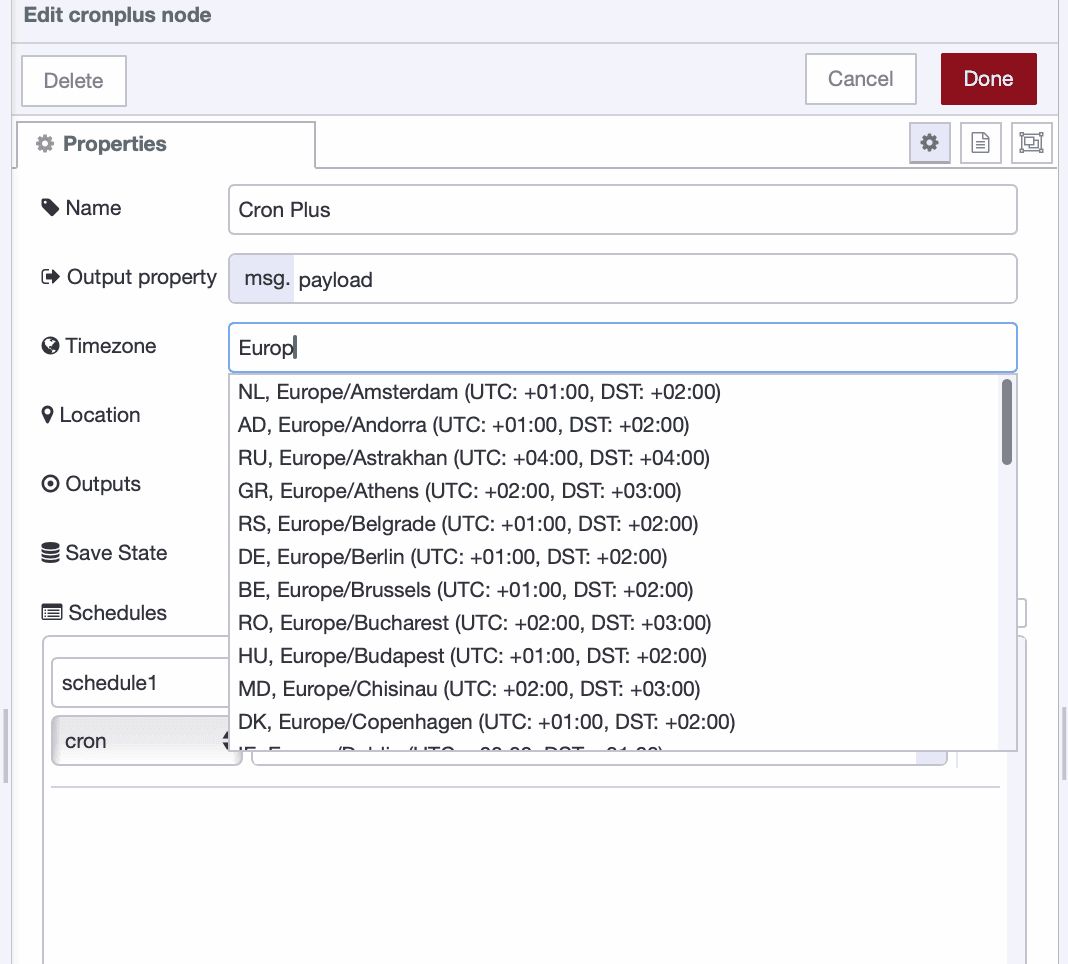Open the cron type dropdown for schedule1
This screenshot has width=1068, height=964.
pos(146,740)
